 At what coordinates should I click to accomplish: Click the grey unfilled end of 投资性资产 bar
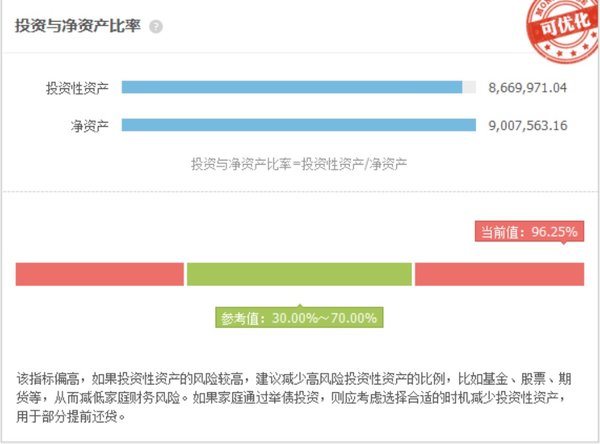pyautogui.click(x=469, y=87)
